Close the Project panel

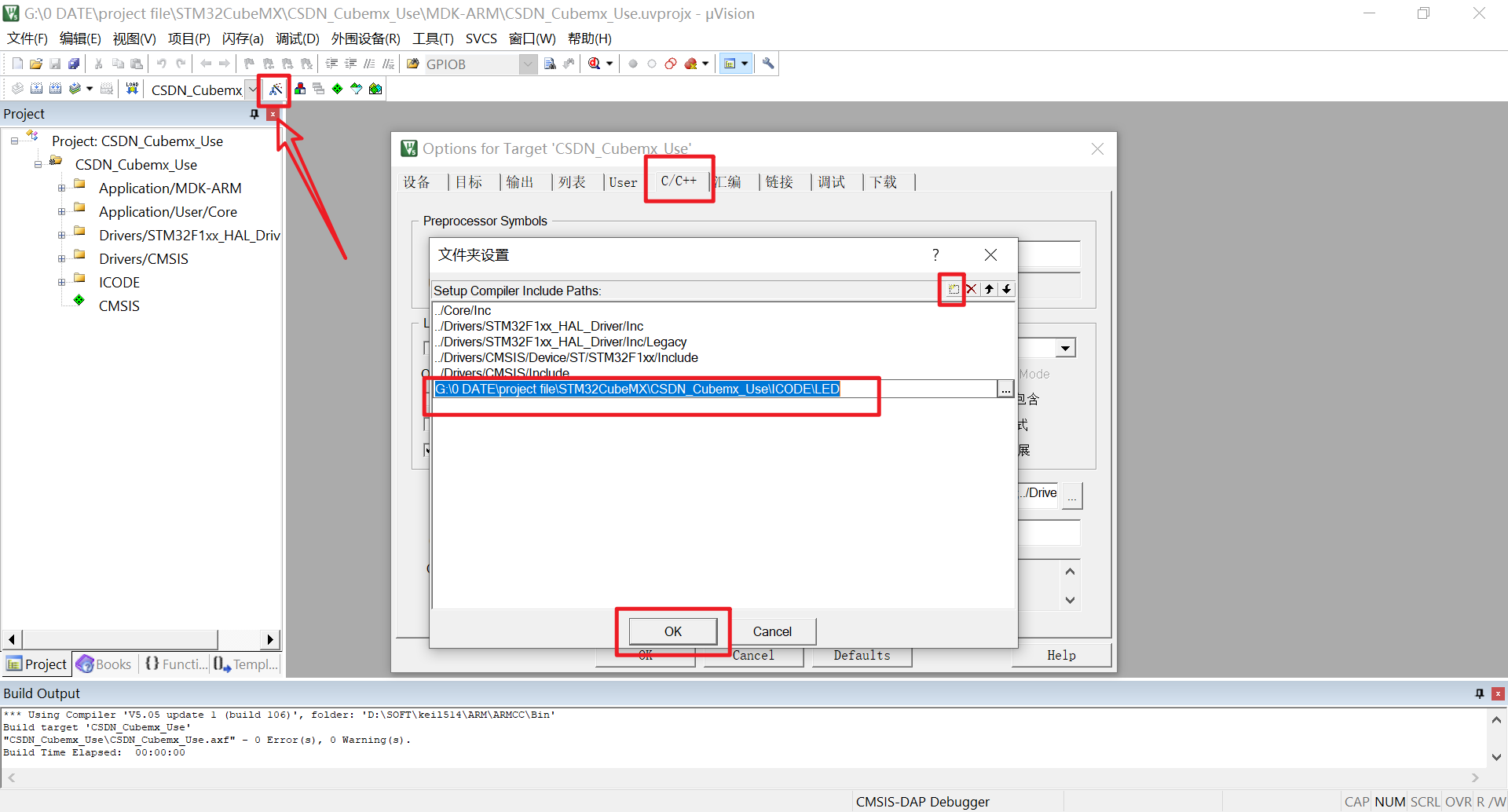click(x=273, y=114)
